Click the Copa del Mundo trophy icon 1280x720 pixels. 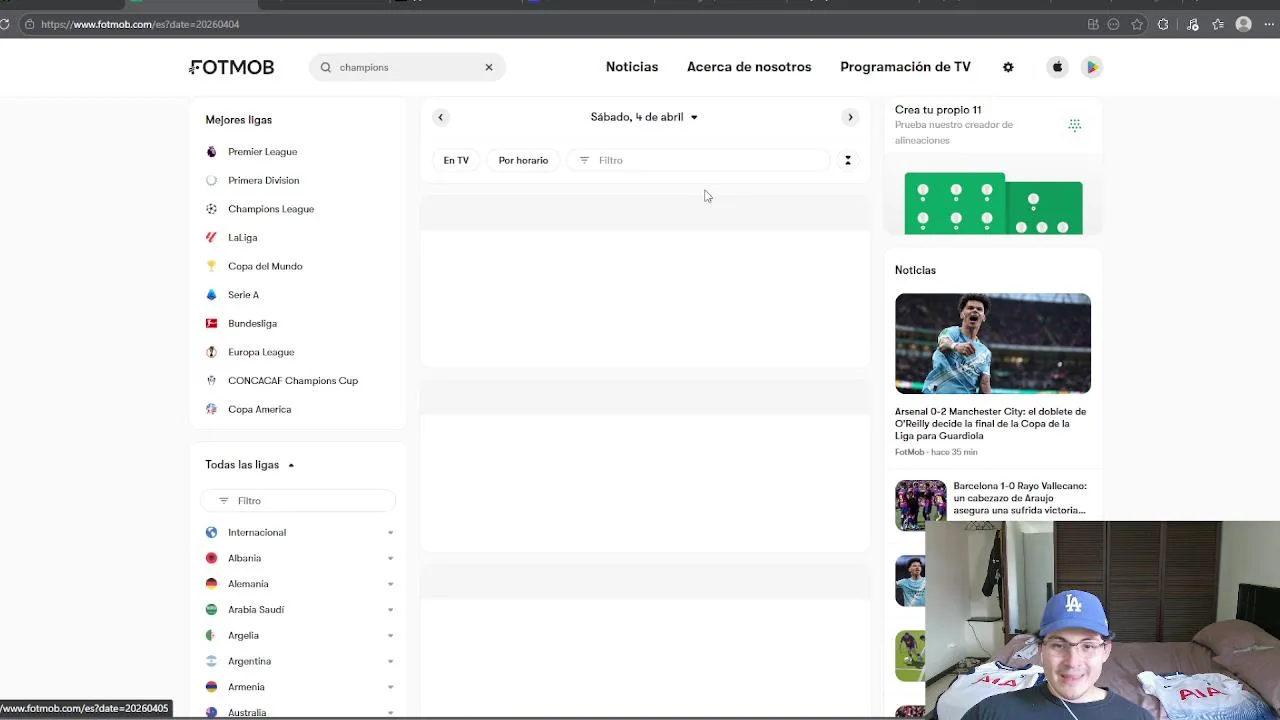click(x=211, y=266)
